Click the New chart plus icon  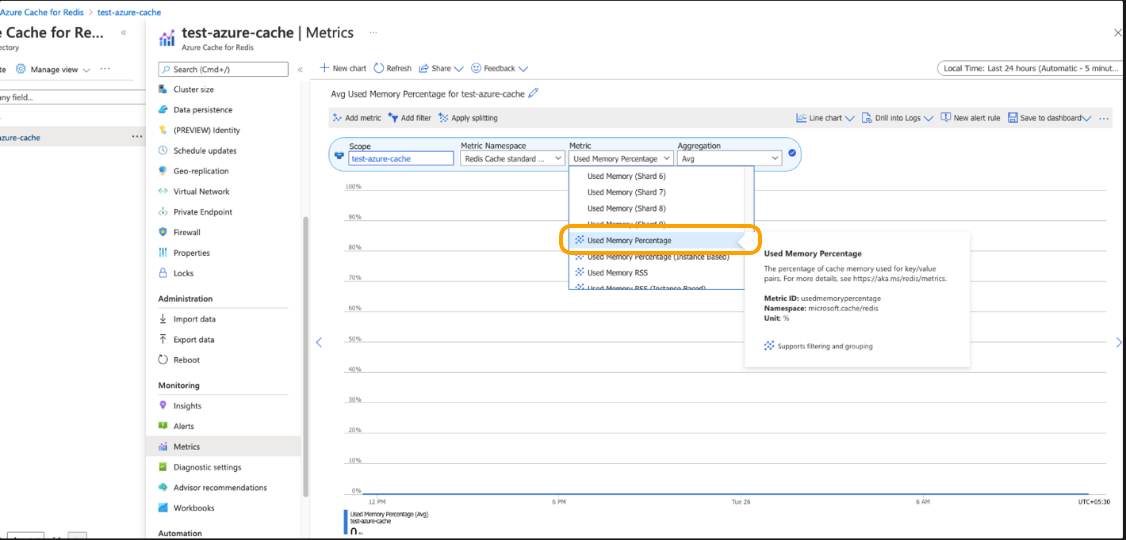point(325,68)
